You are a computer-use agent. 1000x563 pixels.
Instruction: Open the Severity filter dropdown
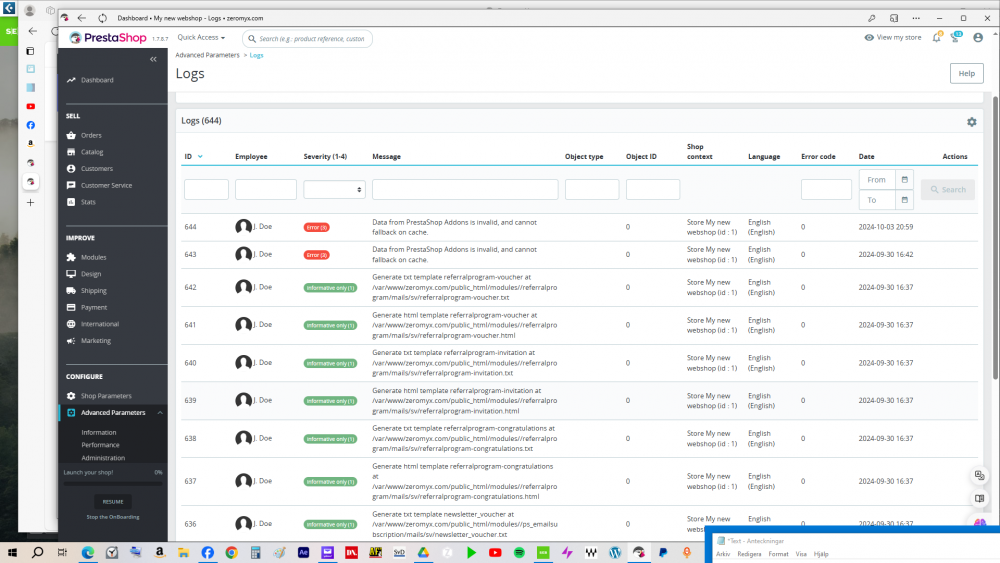tap(334, 189)
